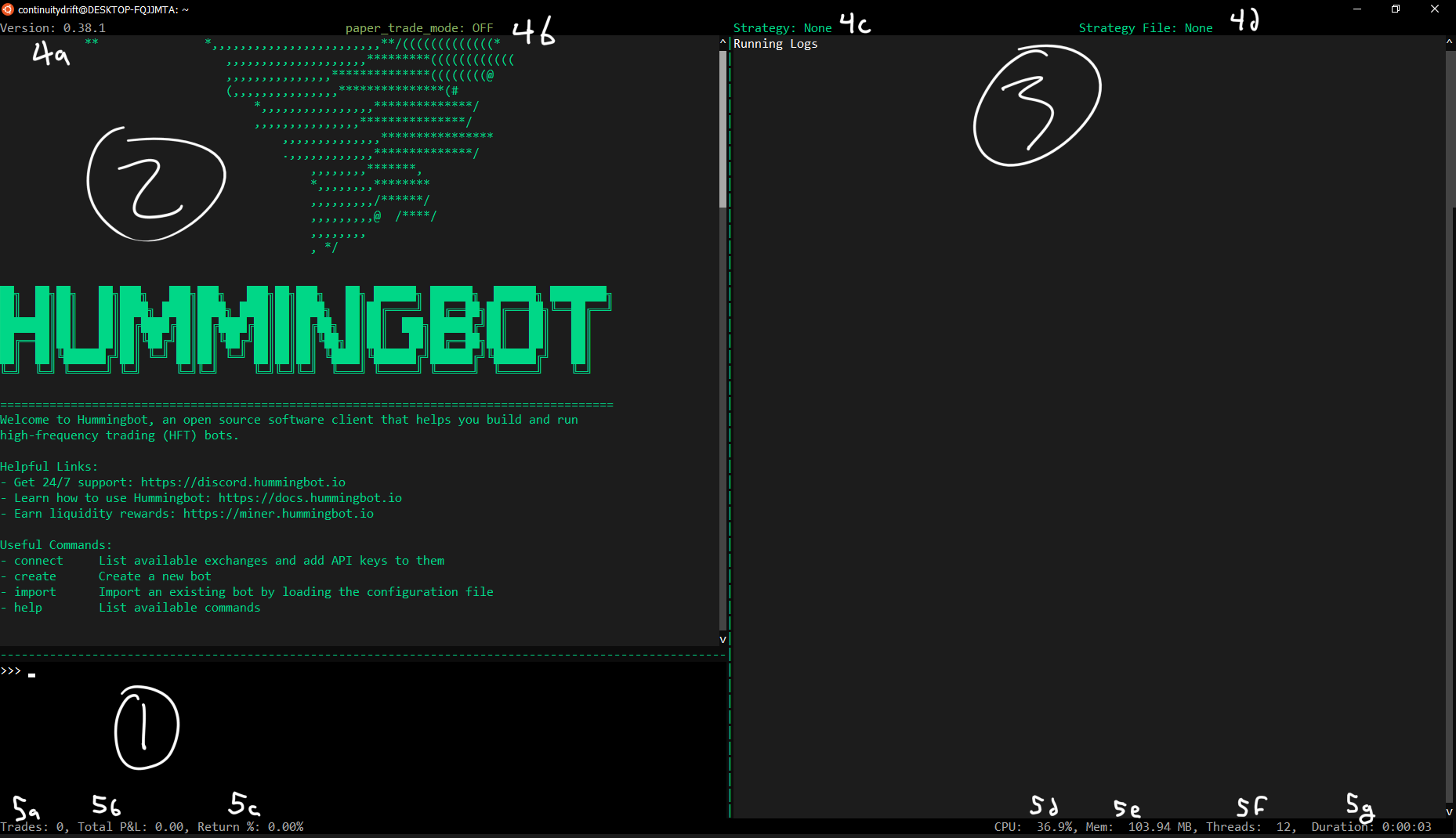Open the docs.hummingbot.io link
1456x838 pixels.
pyautogui.click(x=310, y=498)
